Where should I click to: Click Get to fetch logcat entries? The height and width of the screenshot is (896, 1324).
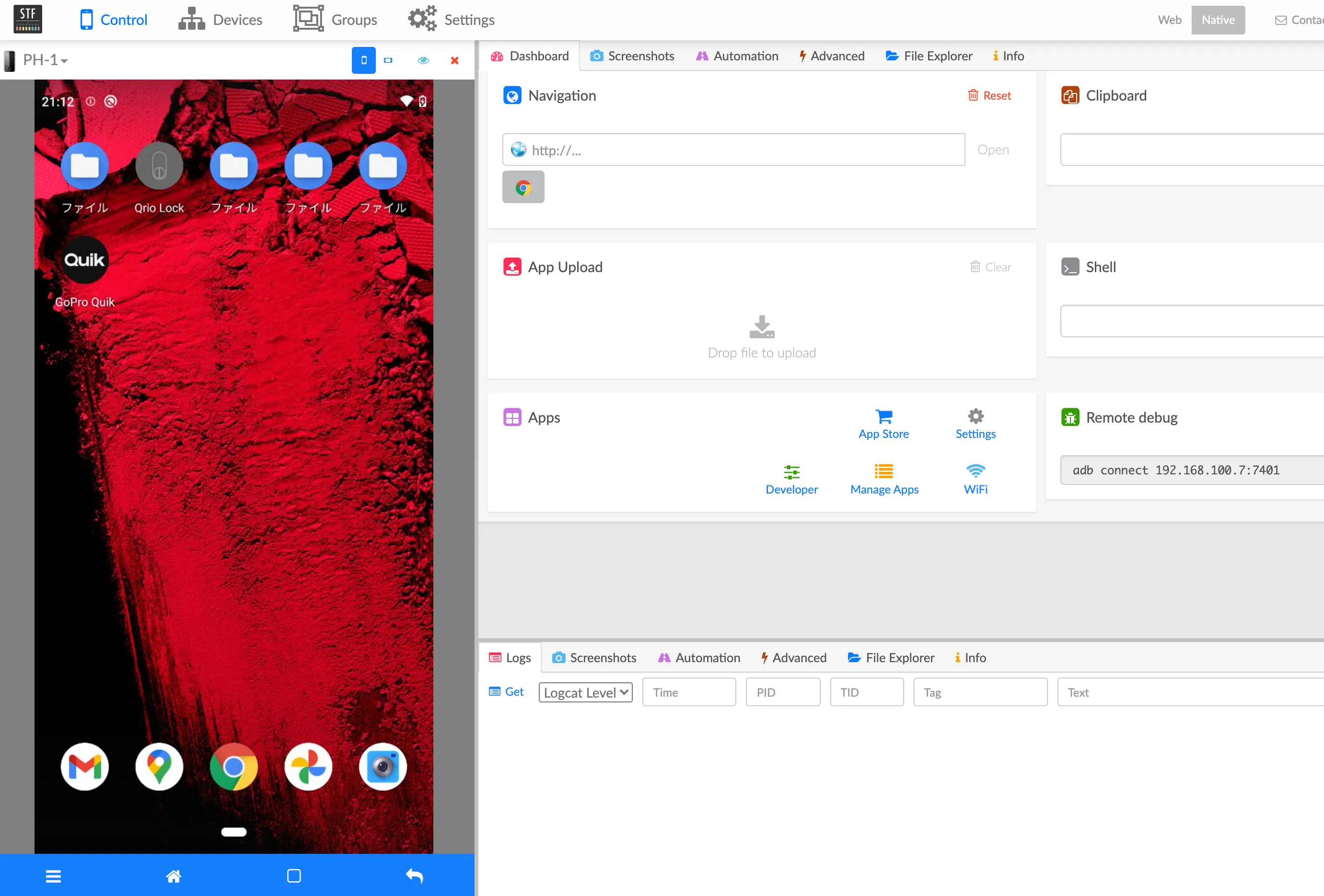pyautogui.click(x=506, y=691)
